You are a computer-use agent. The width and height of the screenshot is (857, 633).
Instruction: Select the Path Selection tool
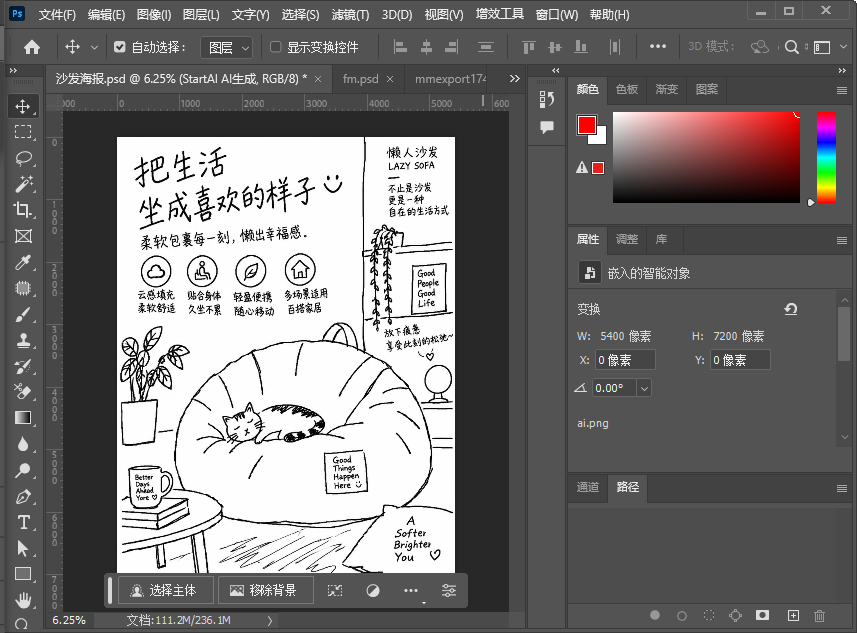23,548
